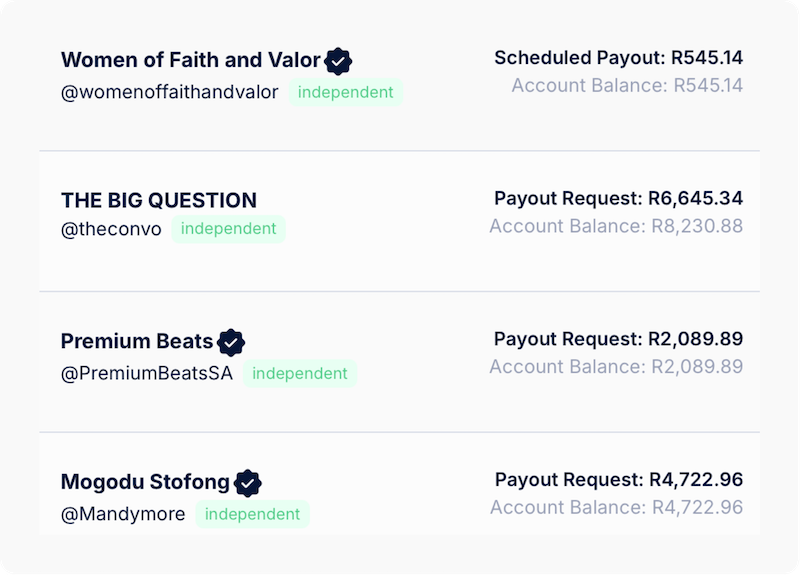Open THE BIG QUESTION account name
The height and width of the screenshot is (576, 800).
[x=159, y=201]
